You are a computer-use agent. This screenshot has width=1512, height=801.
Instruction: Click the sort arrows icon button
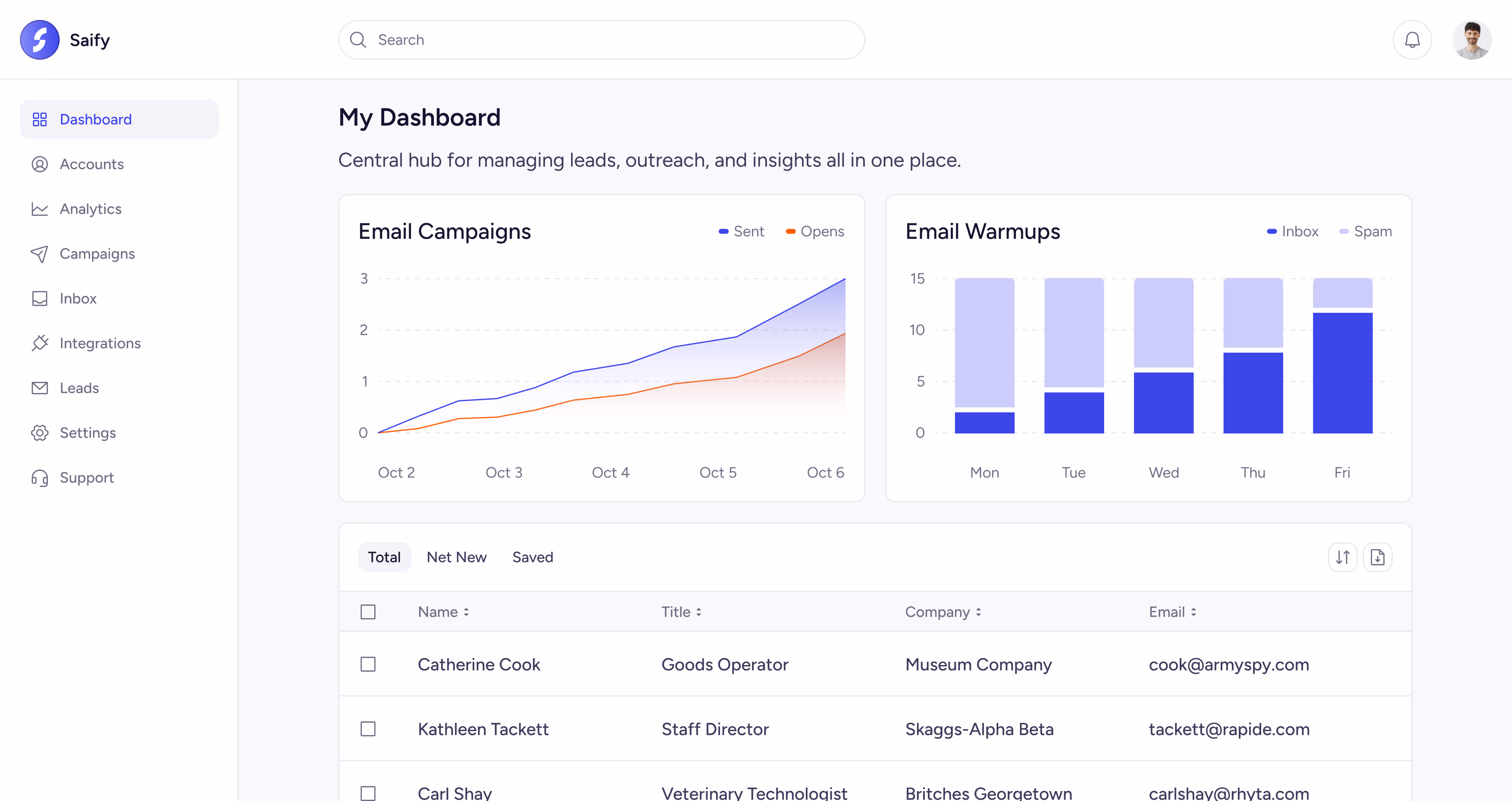click(x=1342, y=557)
